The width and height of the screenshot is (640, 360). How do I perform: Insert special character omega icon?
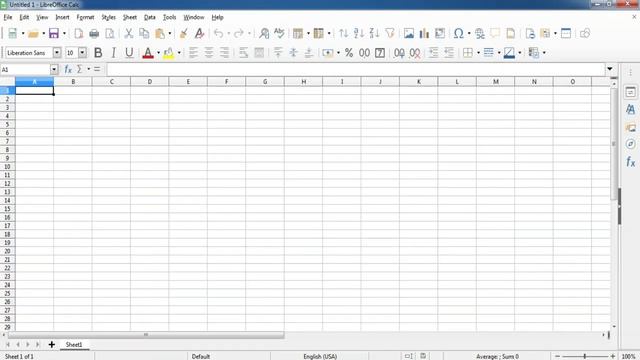[x=459, y=33]
